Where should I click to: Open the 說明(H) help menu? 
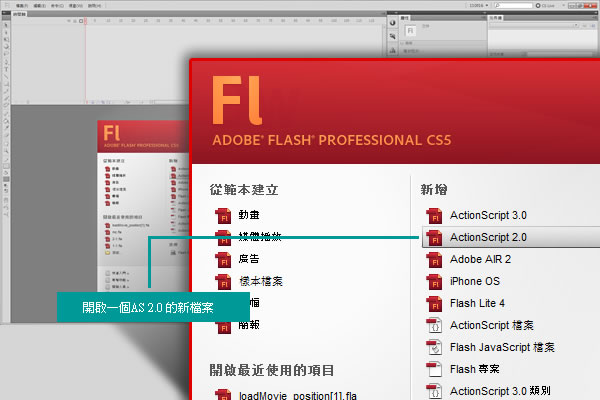coord(95,6)
